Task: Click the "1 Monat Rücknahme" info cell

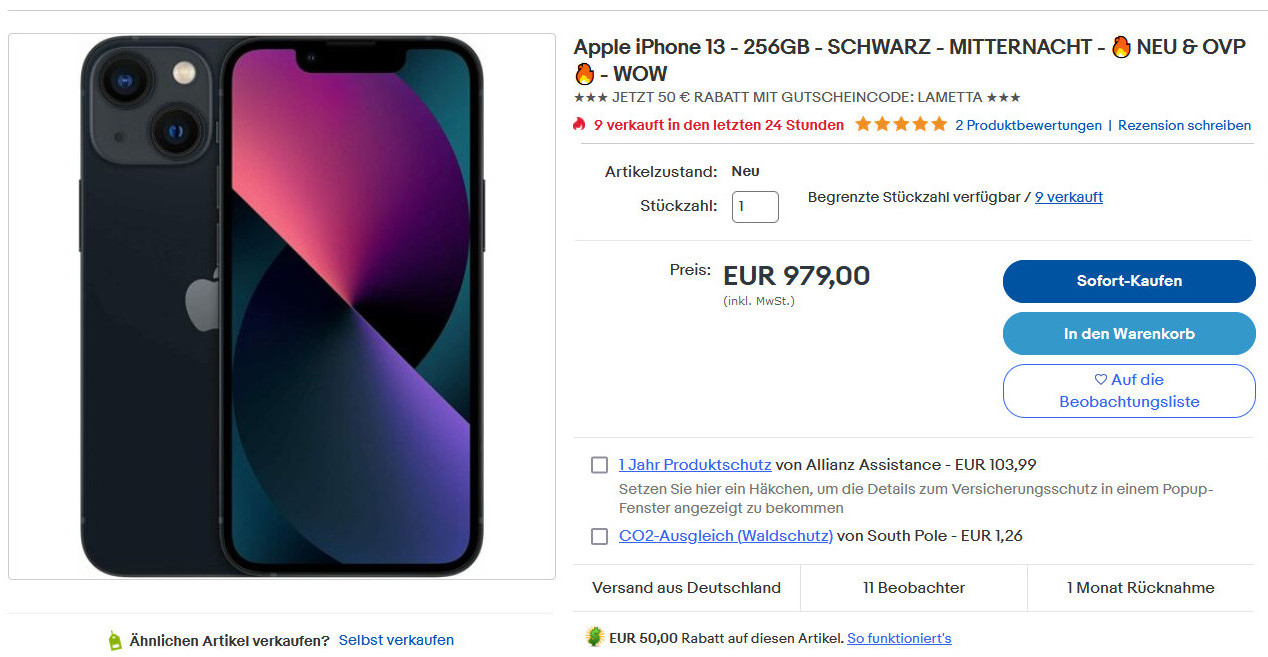Action: click(x=1140, y=588)
